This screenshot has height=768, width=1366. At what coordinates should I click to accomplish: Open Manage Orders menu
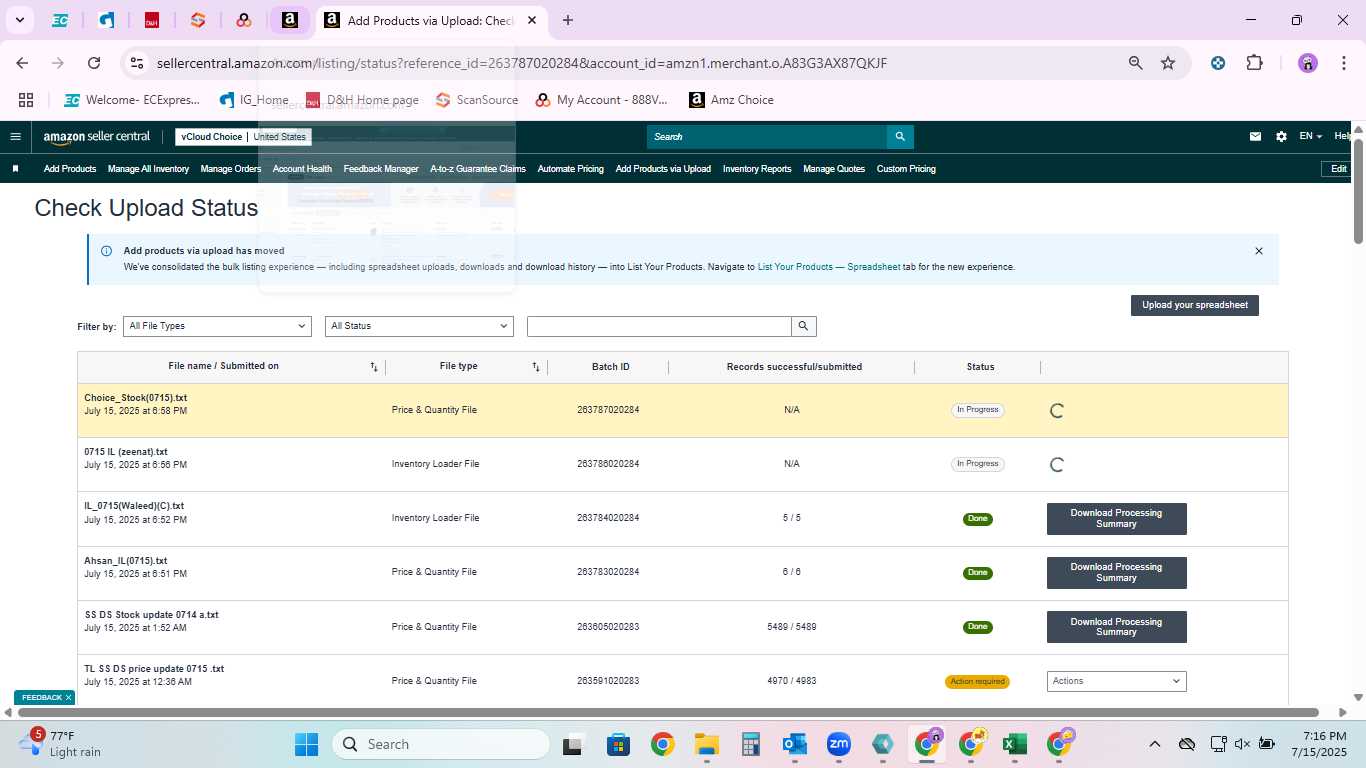pos(231,169)
